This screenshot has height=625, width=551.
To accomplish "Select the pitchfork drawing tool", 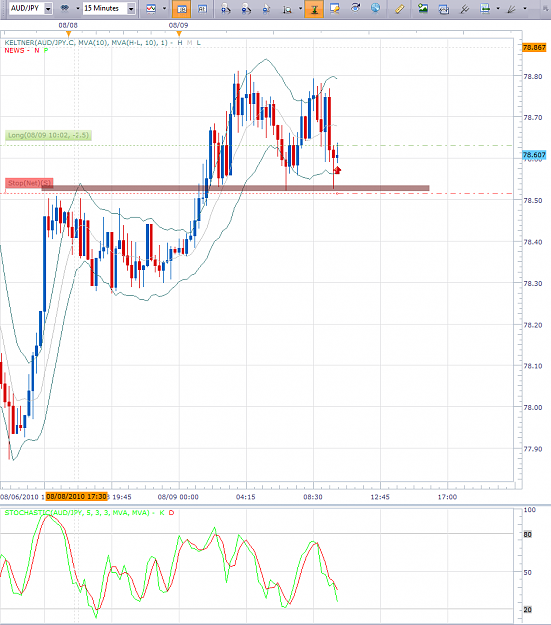I will 464,8.
